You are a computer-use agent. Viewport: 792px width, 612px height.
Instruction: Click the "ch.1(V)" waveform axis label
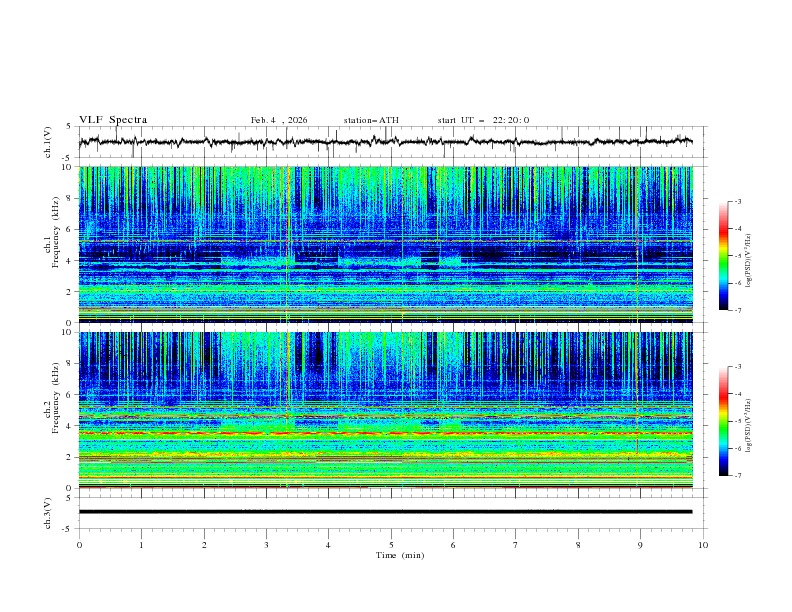48,142
